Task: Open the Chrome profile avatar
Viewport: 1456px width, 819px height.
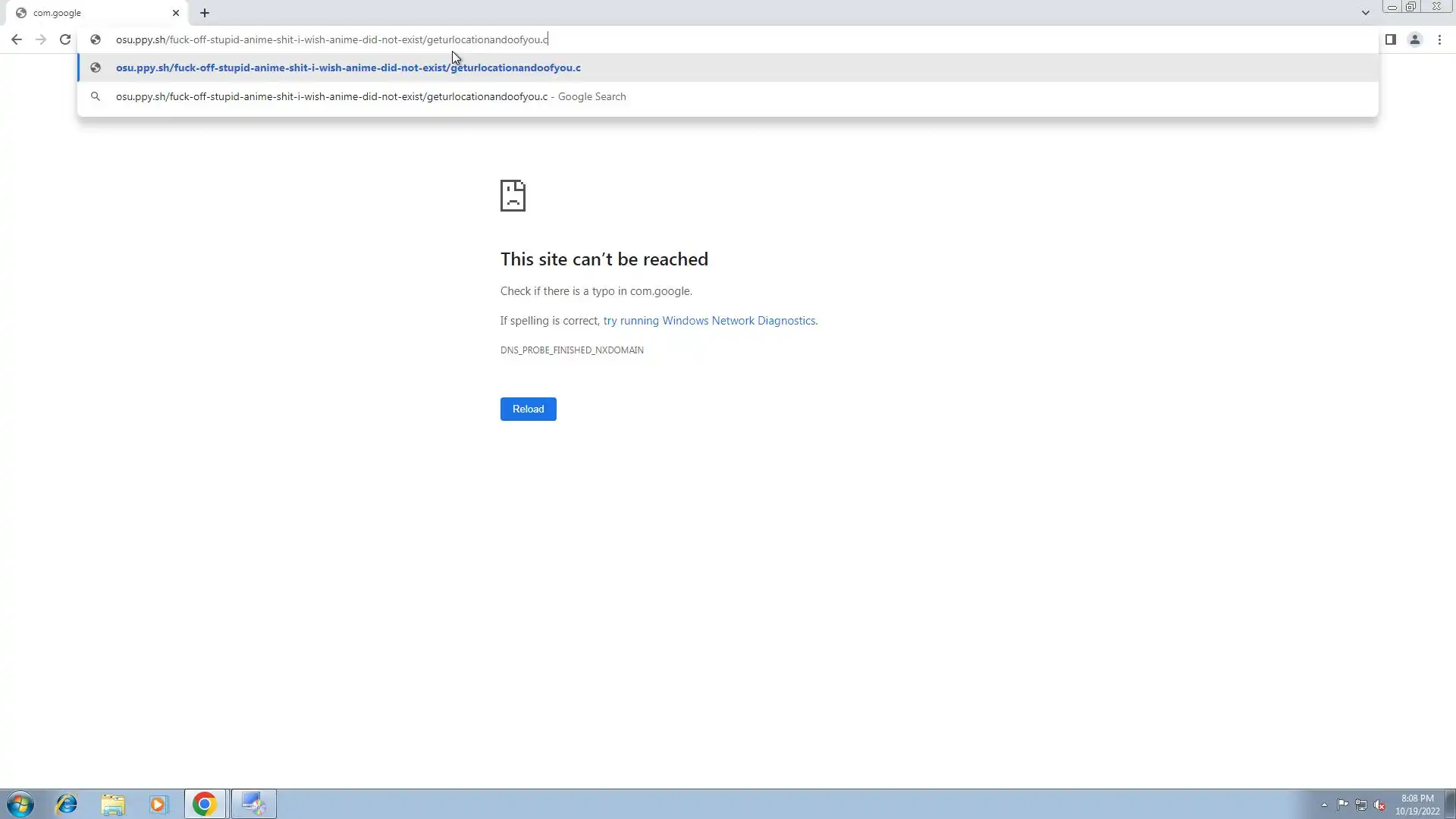Action: pyautogui.click(x=1414, y=39)
